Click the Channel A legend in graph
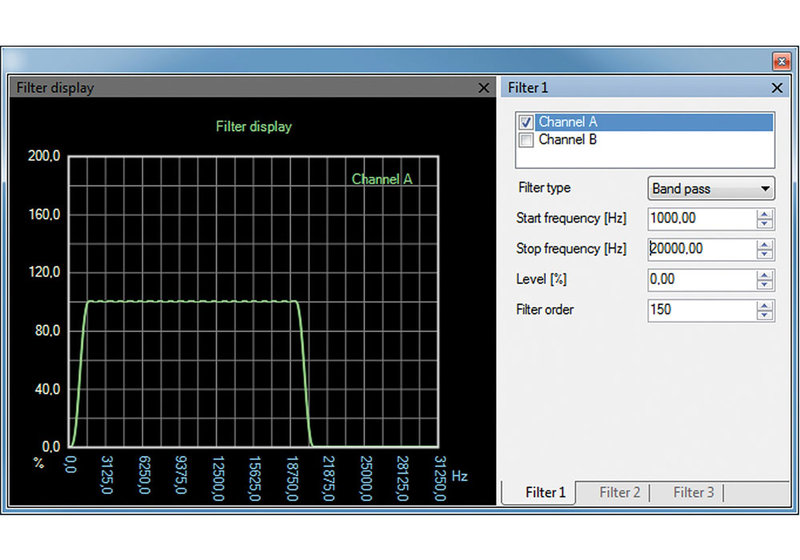The height and width of the screenshot is (560, 800). [382, 180]
